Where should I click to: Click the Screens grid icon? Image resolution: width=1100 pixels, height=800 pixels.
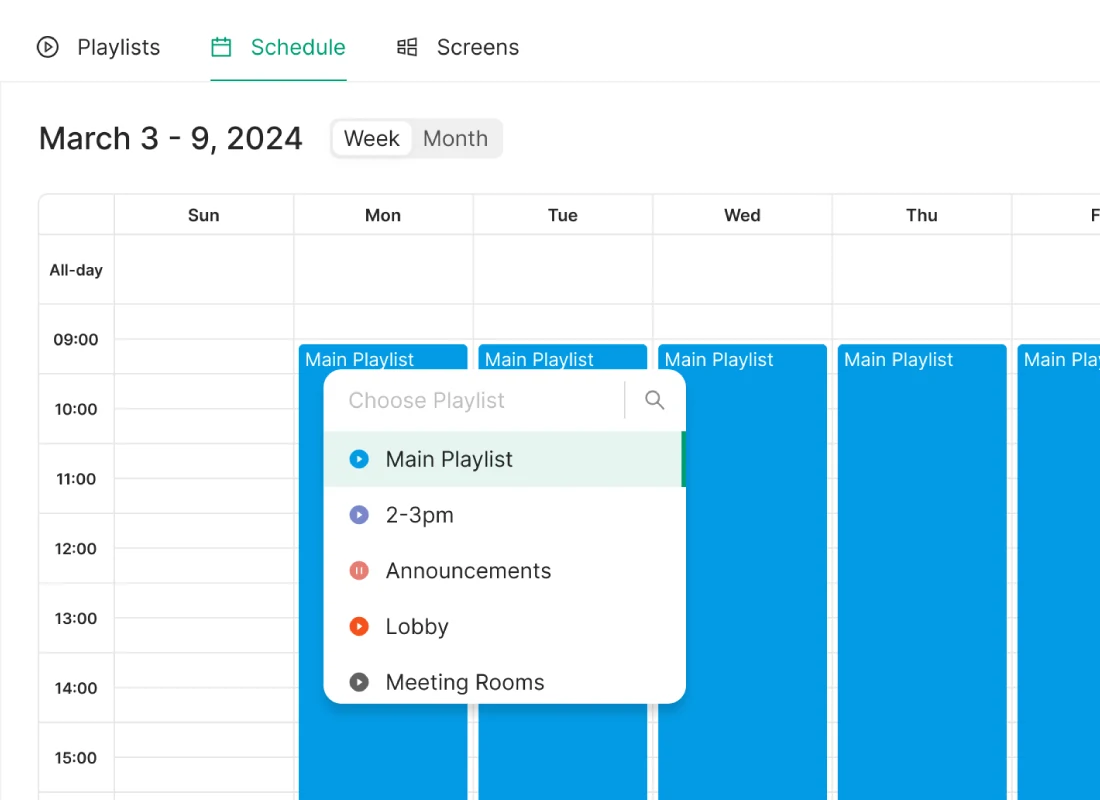[x=407, y=47]
